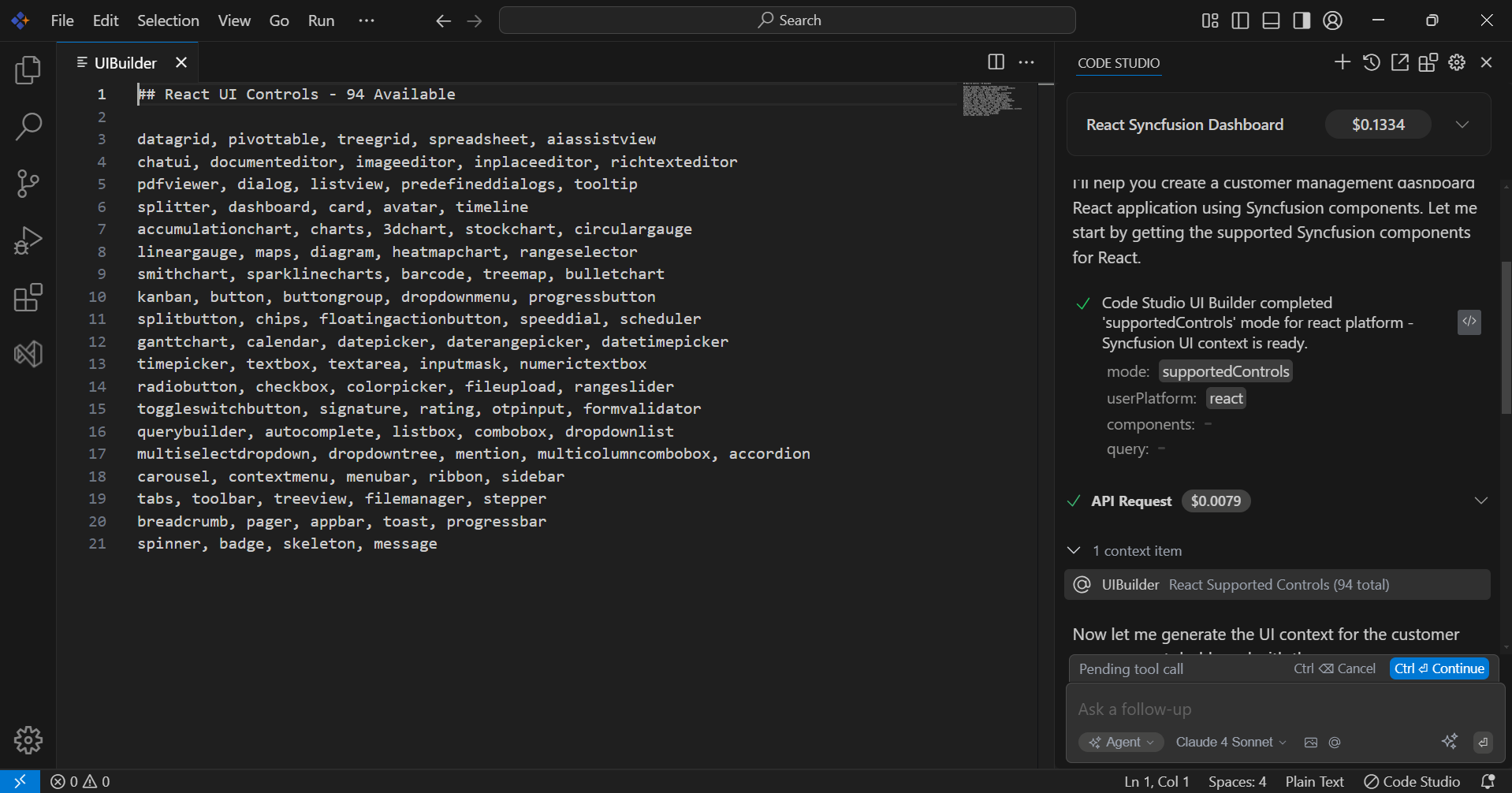1512x793 pixels.
Task: Open the File menu
Action: [62, 20]
